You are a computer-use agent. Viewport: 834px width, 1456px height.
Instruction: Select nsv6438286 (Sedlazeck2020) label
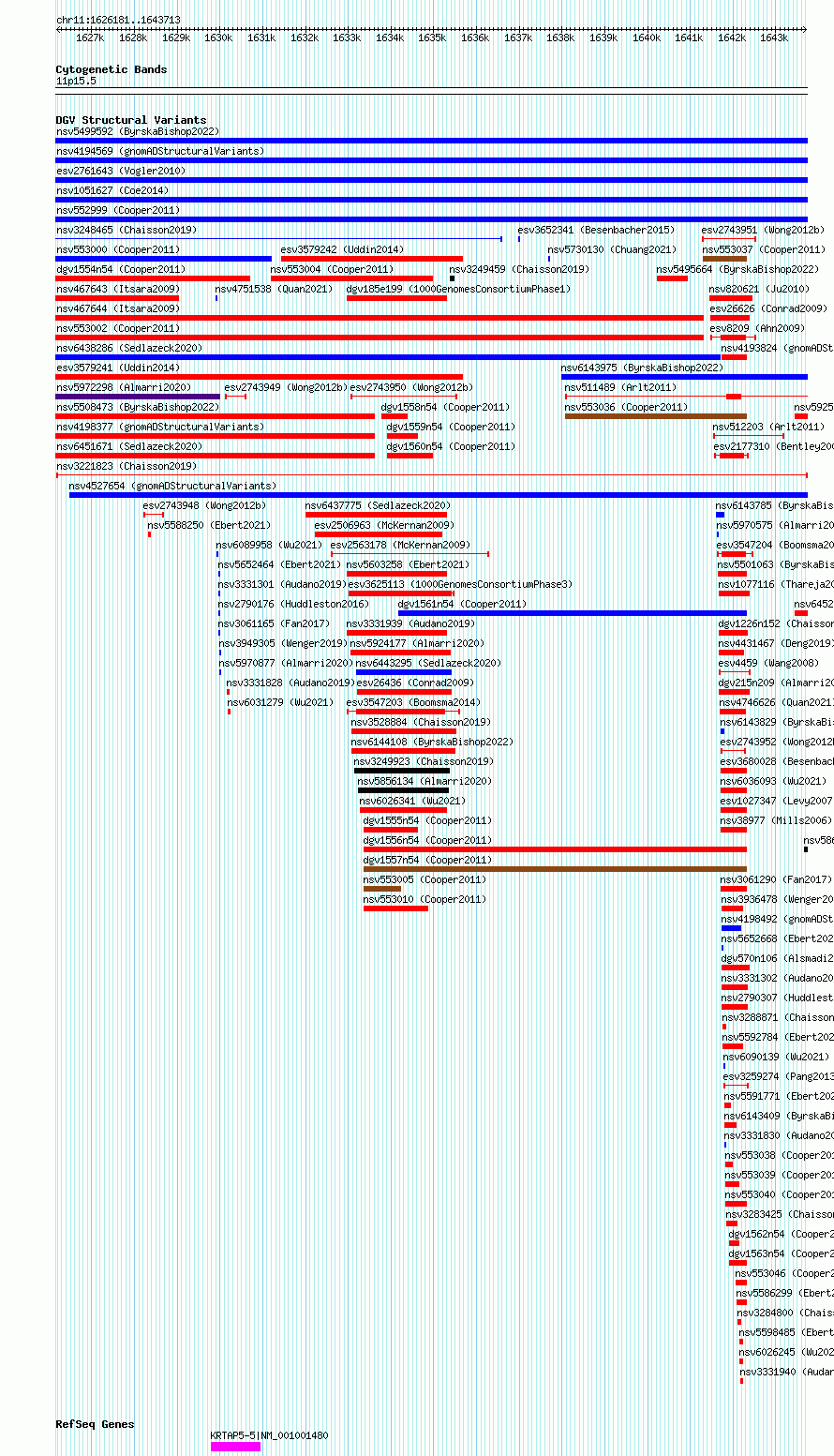pos(129,348)
